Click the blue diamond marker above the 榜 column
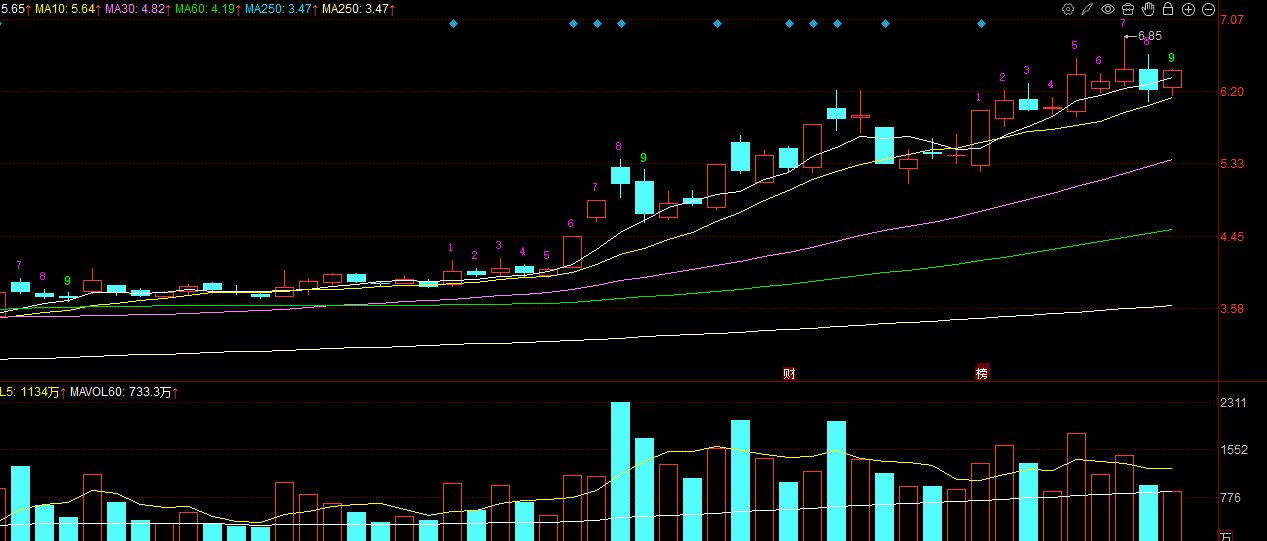This screenshot has width=1267, height=541. (981, 23)
